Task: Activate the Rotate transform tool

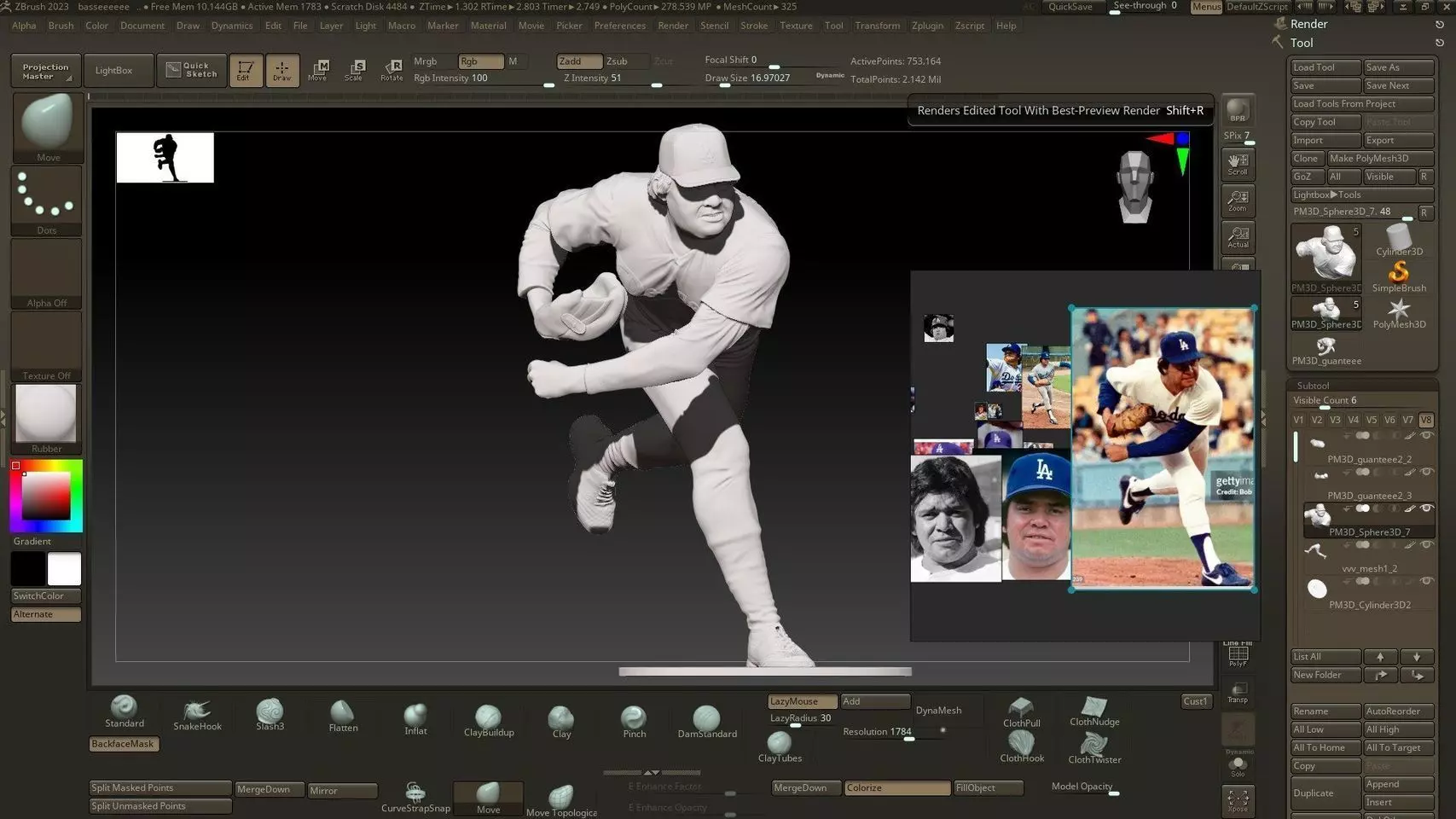Action: (392, 69)
